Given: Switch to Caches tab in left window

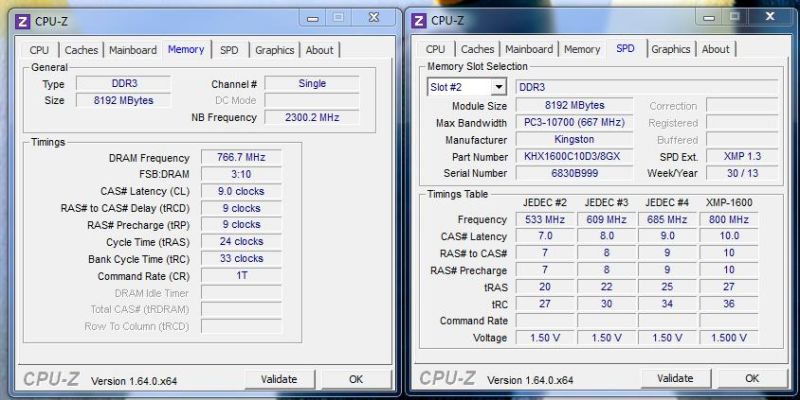Looking at the screenshot, I should point(81,50).
